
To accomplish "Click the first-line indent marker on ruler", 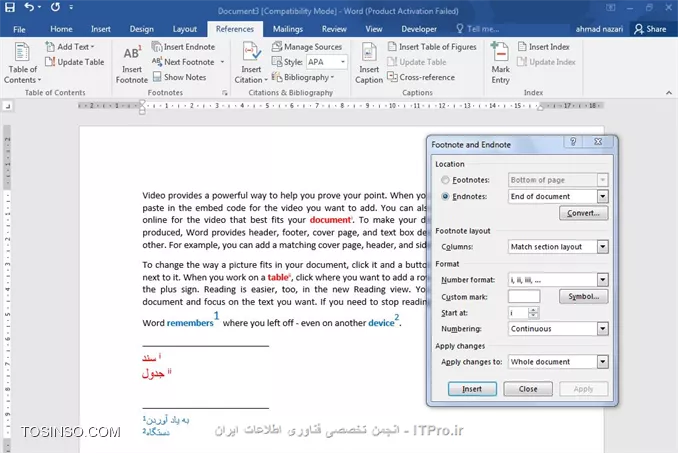I will [142, 102].
